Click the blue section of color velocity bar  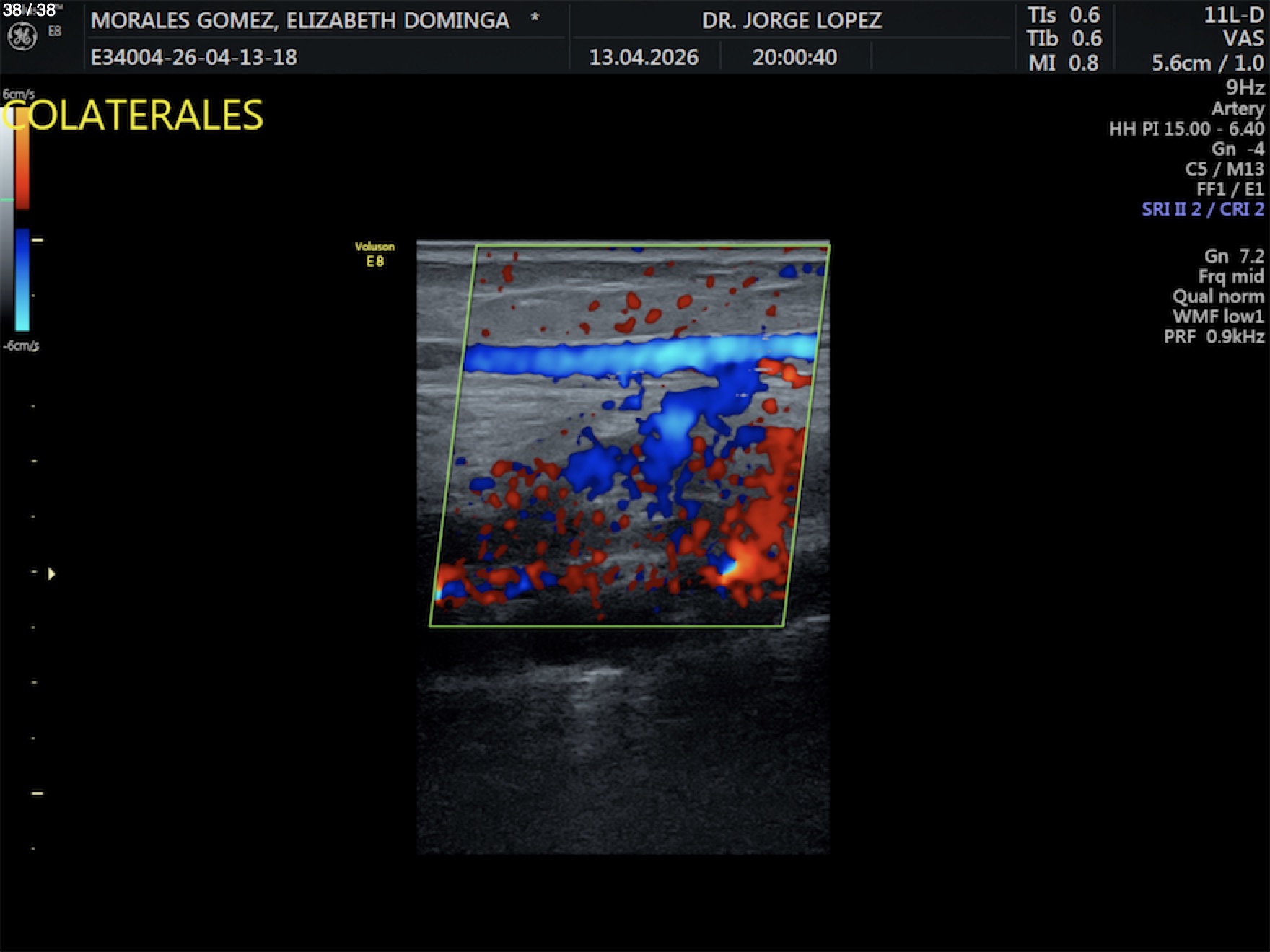click(x=22, y=278)
